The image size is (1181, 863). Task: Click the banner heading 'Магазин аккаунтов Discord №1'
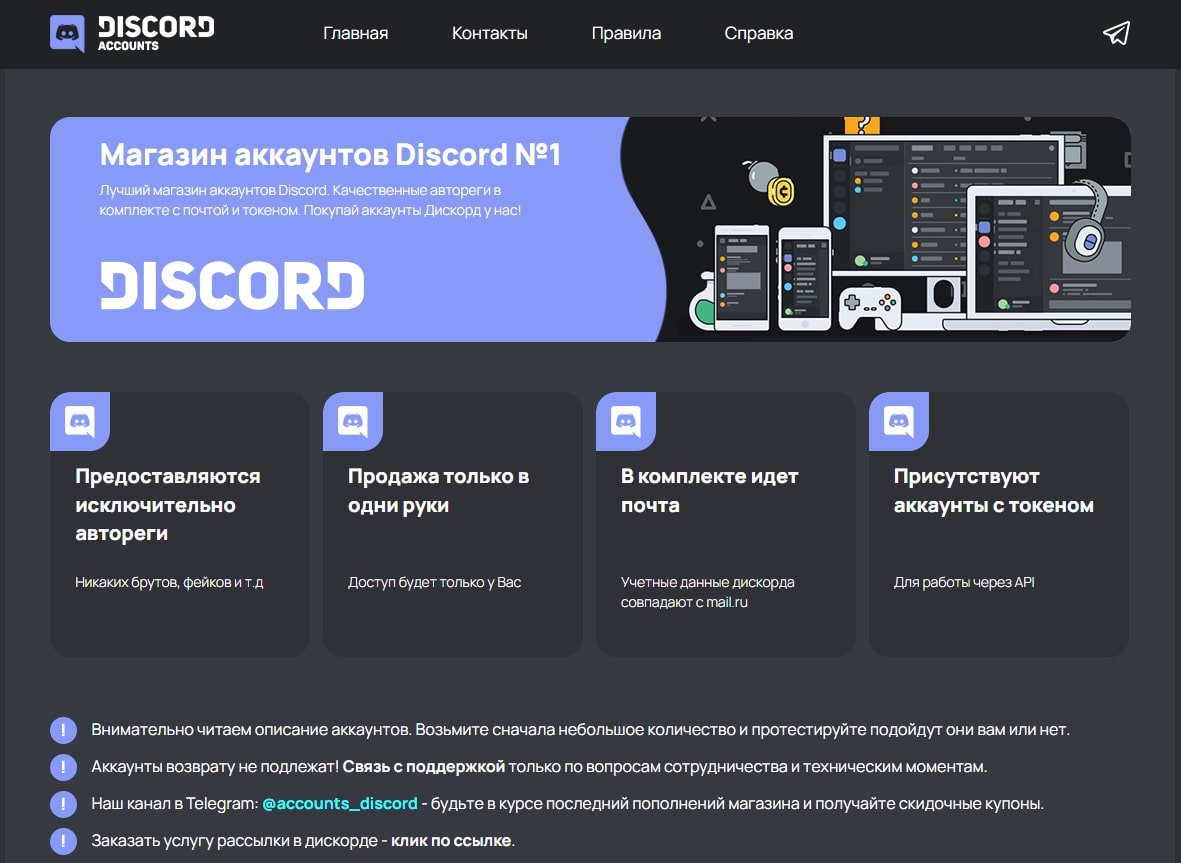331,154
